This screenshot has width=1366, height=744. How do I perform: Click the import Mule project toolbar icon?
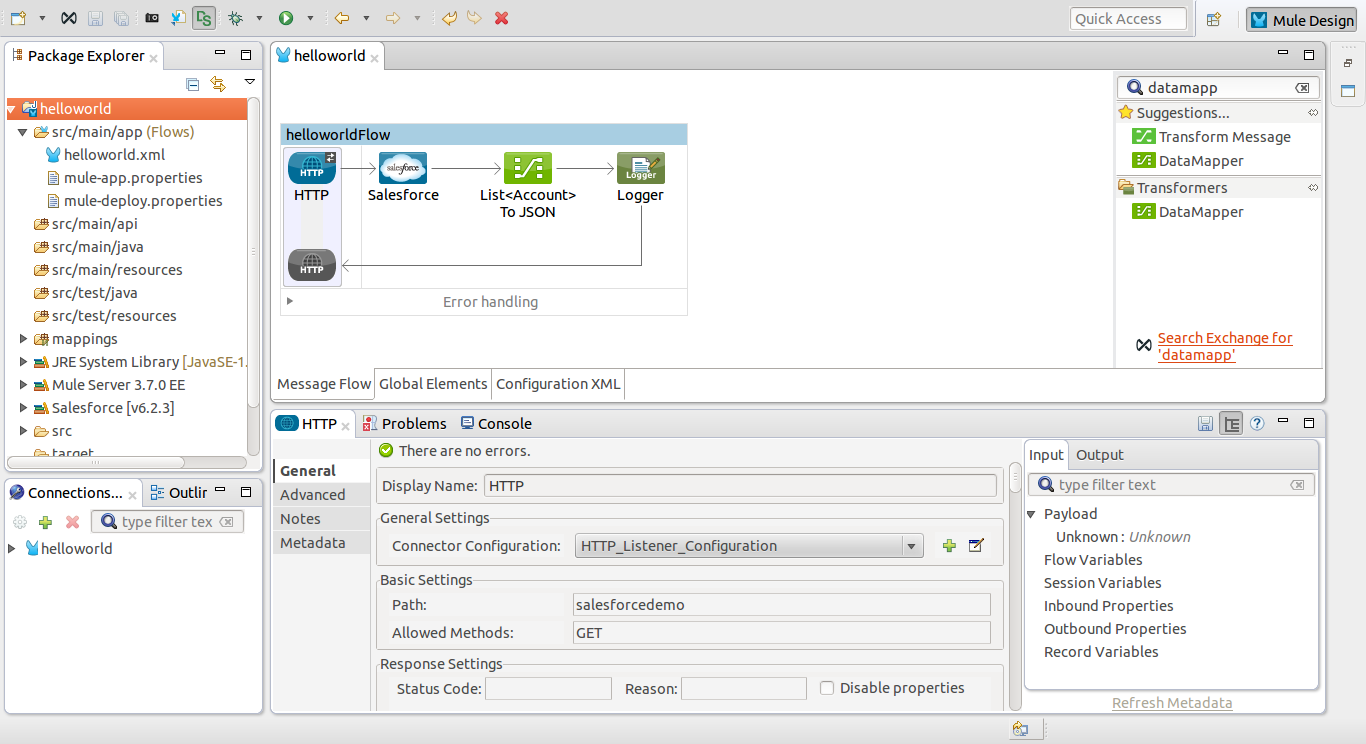pyautogui.click(x=178, y=18)
